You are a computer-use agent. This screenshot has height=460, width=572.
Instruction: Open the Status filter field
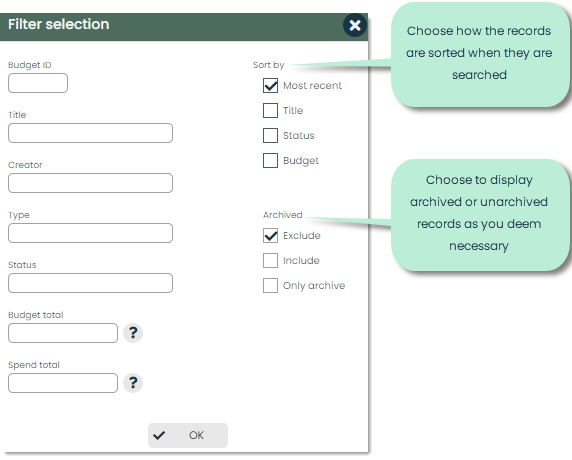point(90,283)
